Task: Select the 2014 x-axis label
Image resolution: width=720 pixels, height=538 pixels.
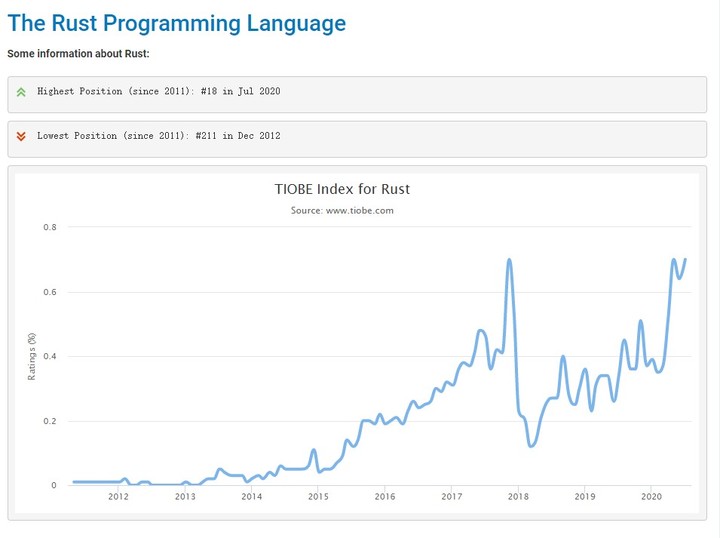Action: [x=251, y=496]
